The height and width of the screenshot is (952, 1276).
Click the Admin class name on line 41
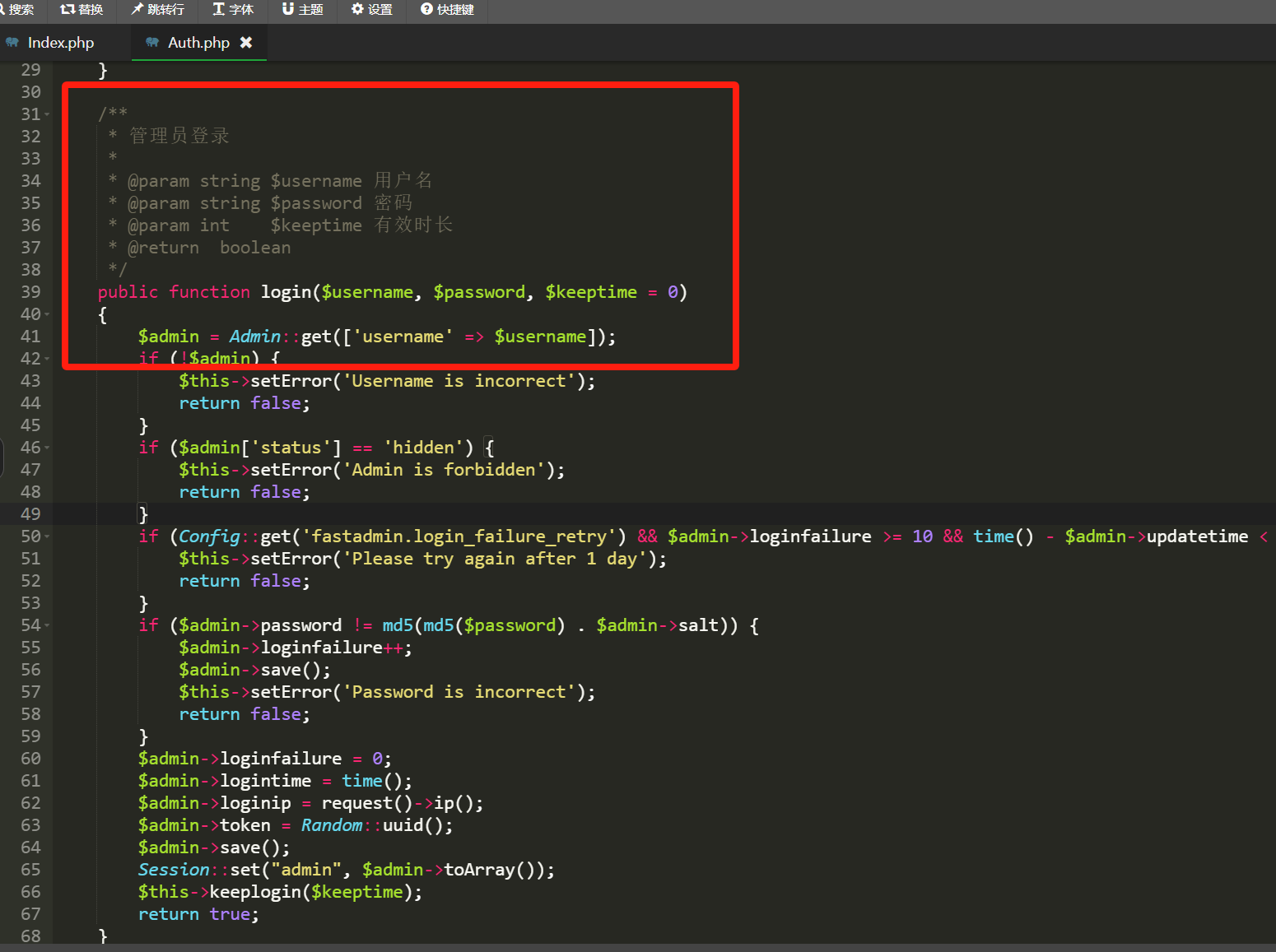tap(255, 337)
